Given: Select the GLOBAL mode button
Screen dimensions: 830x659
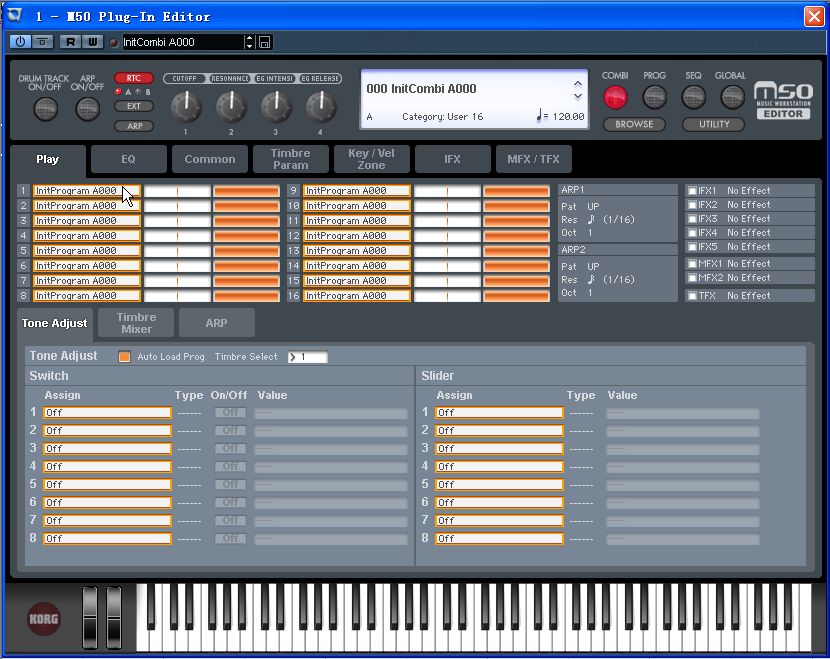Looking at the screenshot, I should coord(733,97).
